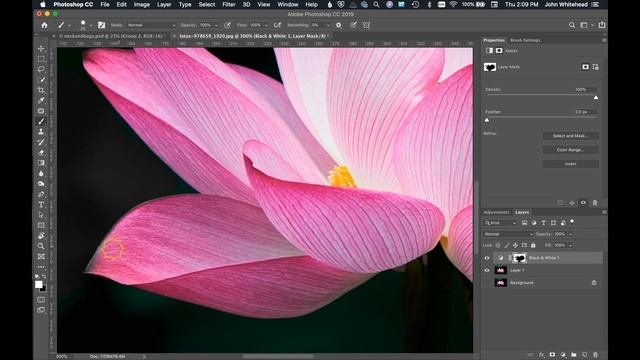Select the Lasso tool

tap(41, 69)
